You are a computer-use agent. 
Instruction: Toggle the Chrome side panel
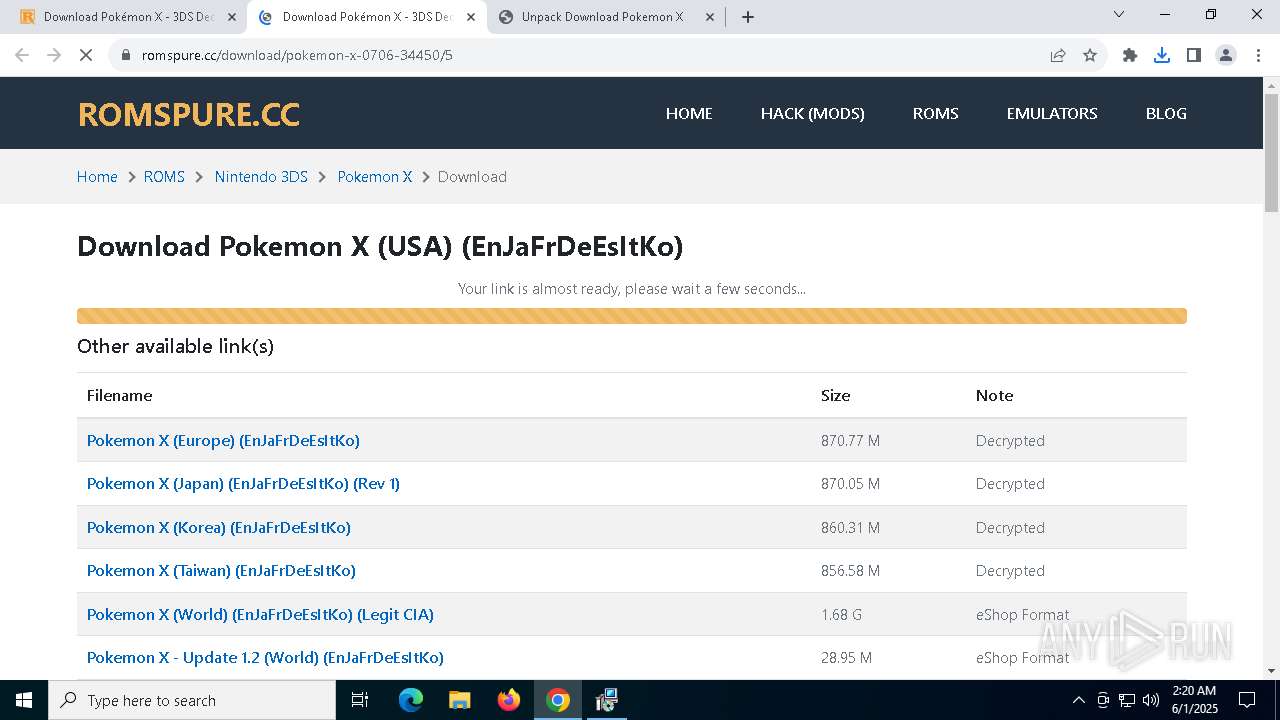click(x=1194, y=55)
